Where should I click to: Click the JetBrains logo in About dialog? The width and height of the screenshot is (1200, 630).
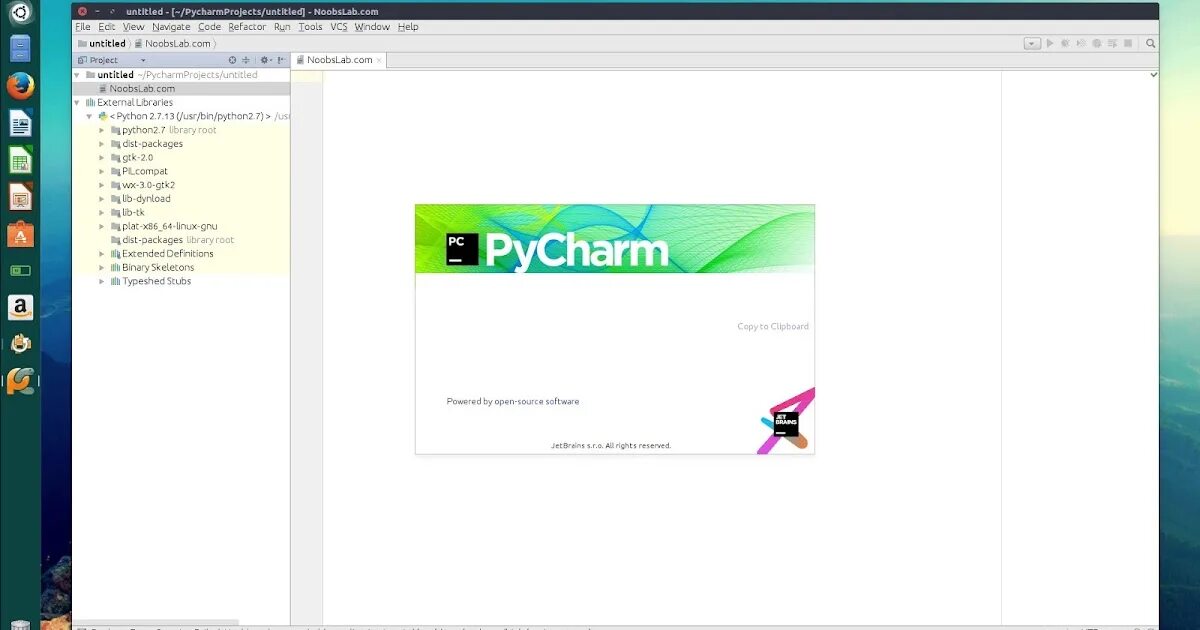(786, 423)
